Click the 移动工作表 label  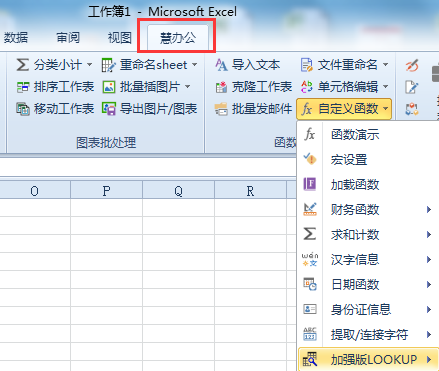(64, 109)
